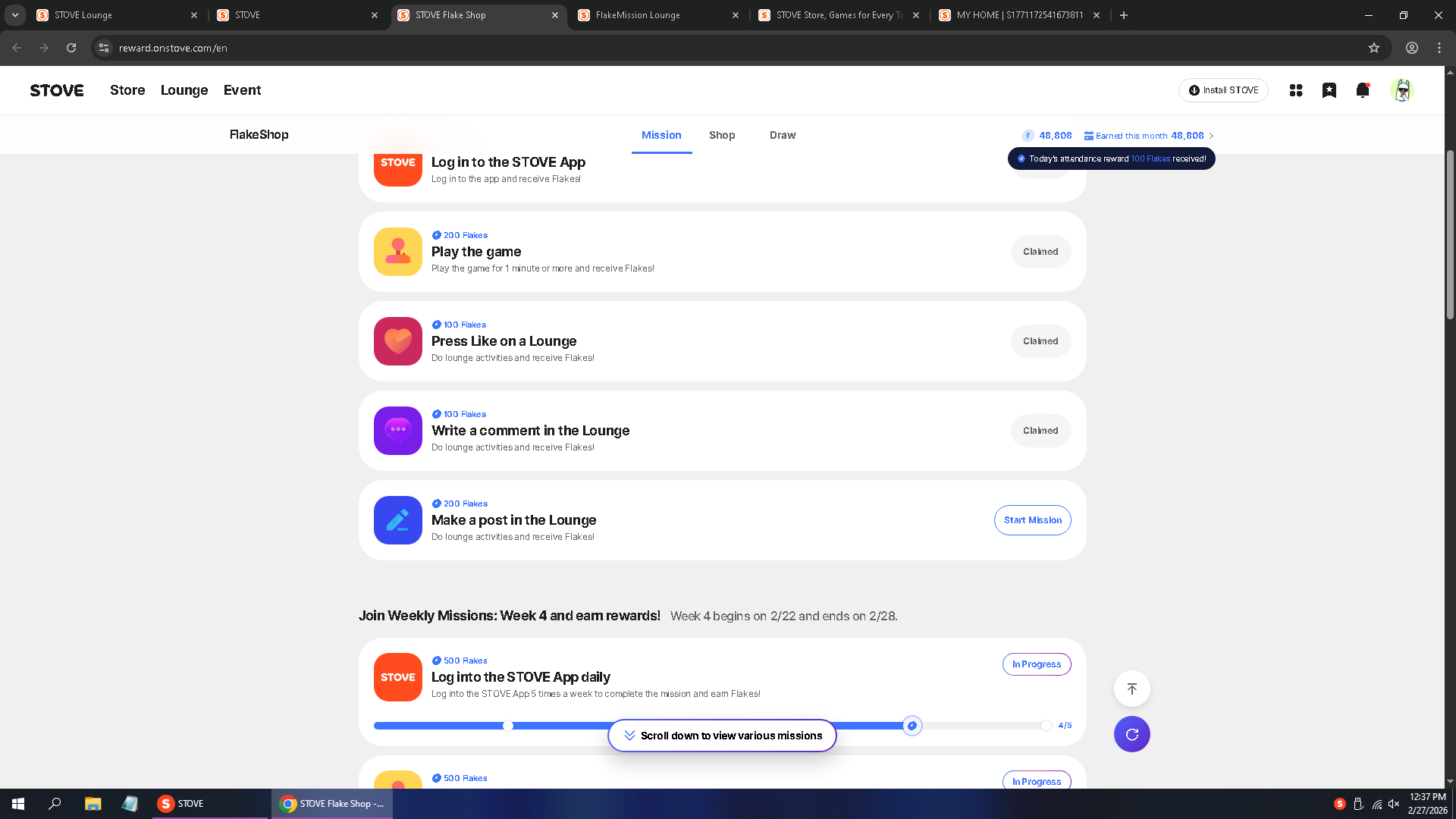Click the bookmark star icon in header
Image resolution: width=1456 pixels, height=819 pixels.
pyautogui.click(x=1329, y=90)
